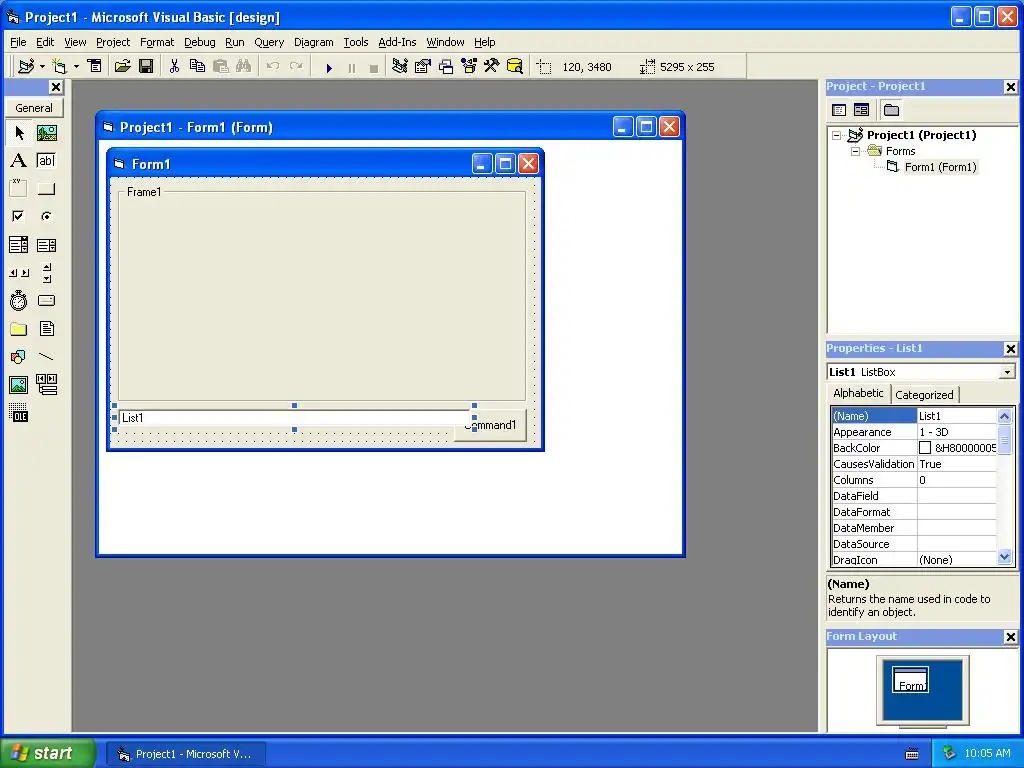Open the Add Project dropdown arrow
This screenshot has width=1024, height=768.
tap(42, 67)
